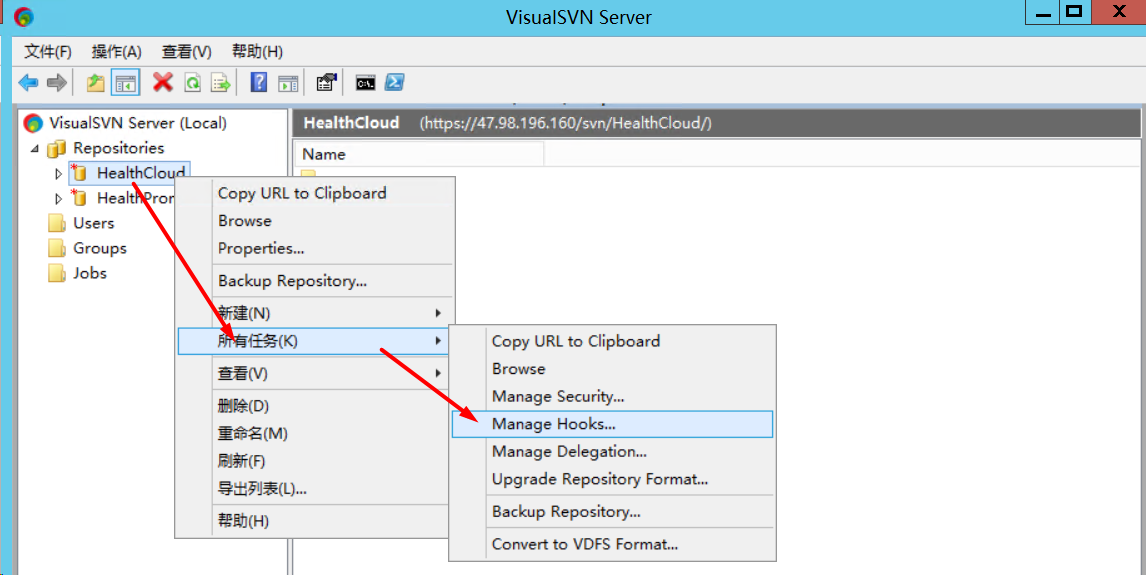Expand the second repository tree node
The image size is (1146, 575).
point(58,199)
